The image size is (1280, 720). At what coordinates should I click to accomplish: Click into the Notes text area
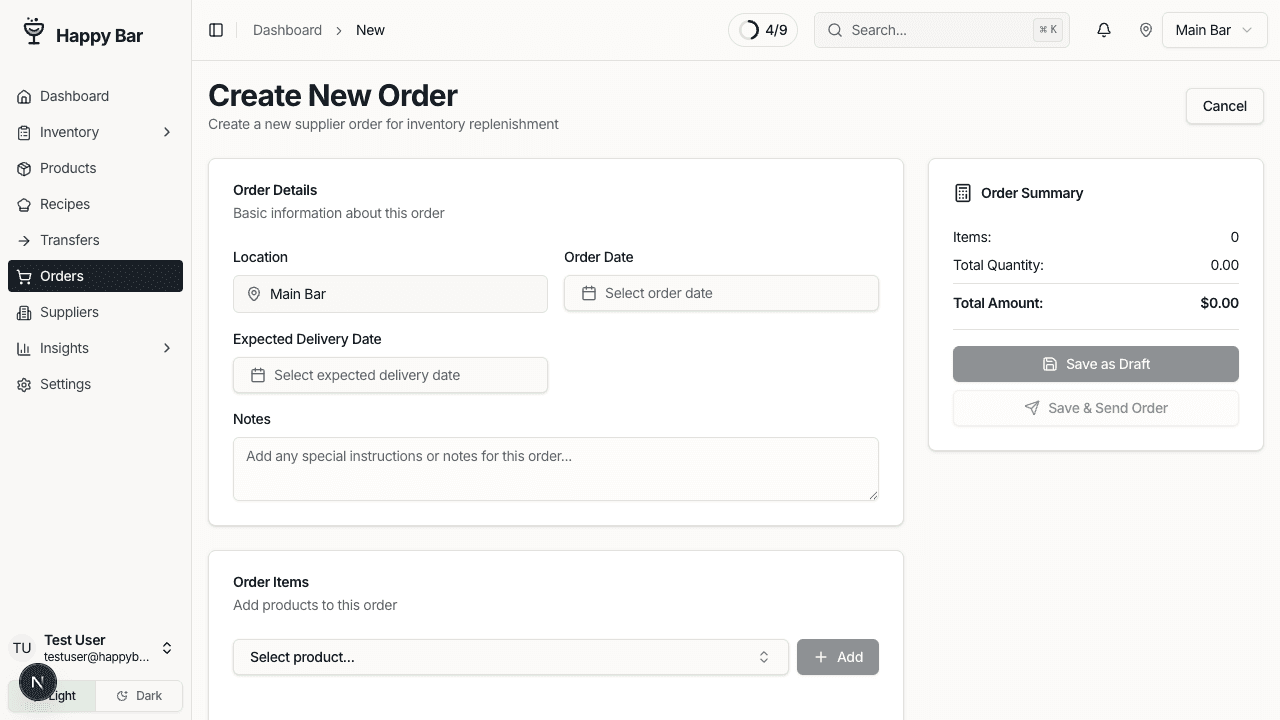click(x=556, y=469)
